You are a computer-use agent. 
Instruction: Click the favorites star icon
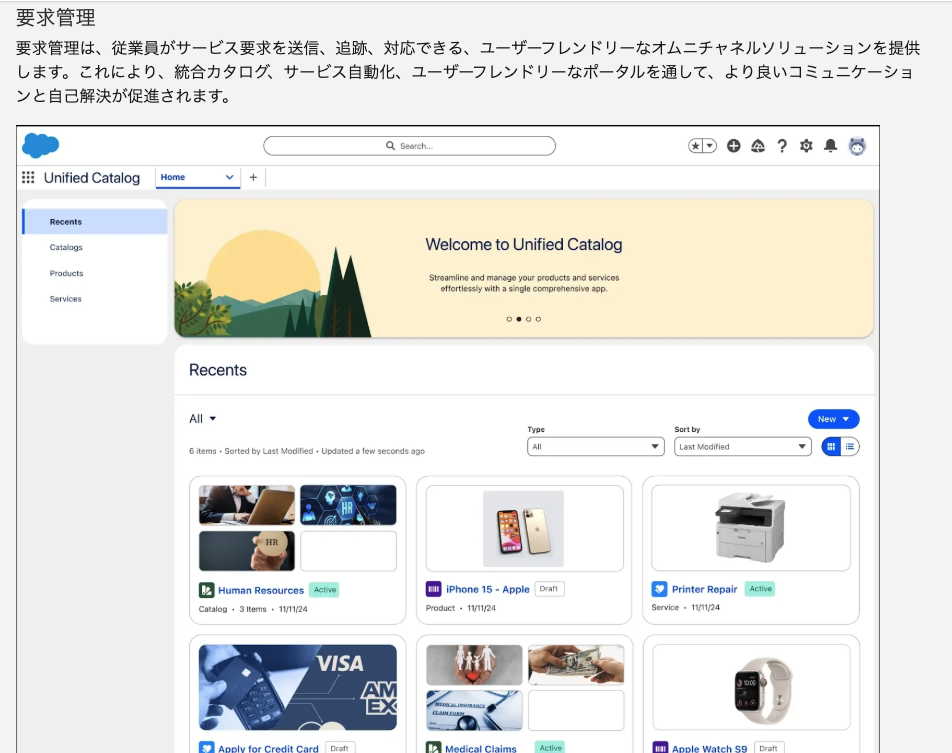pos(696,146)
